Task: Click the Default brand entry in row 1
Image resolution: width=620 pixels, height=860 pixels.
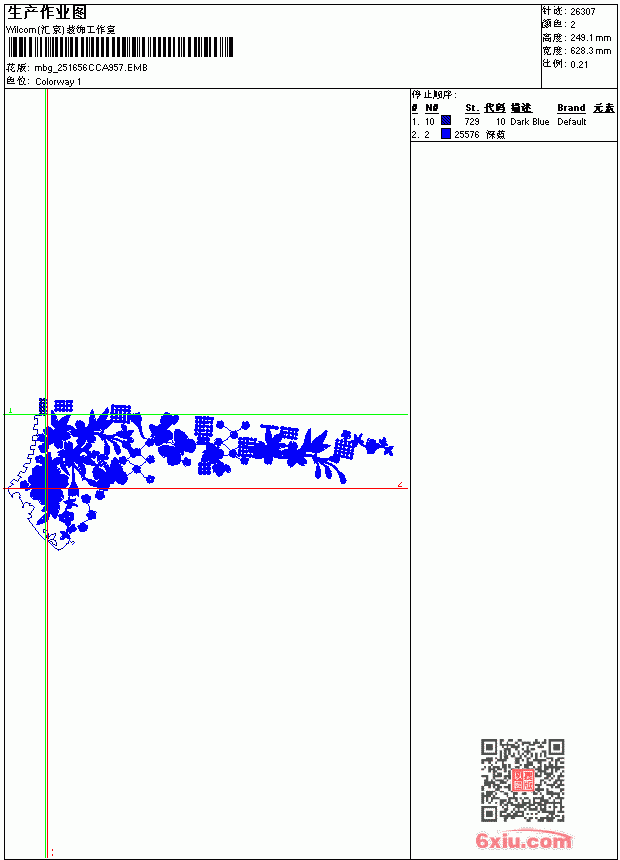Action: pos(572,121)
